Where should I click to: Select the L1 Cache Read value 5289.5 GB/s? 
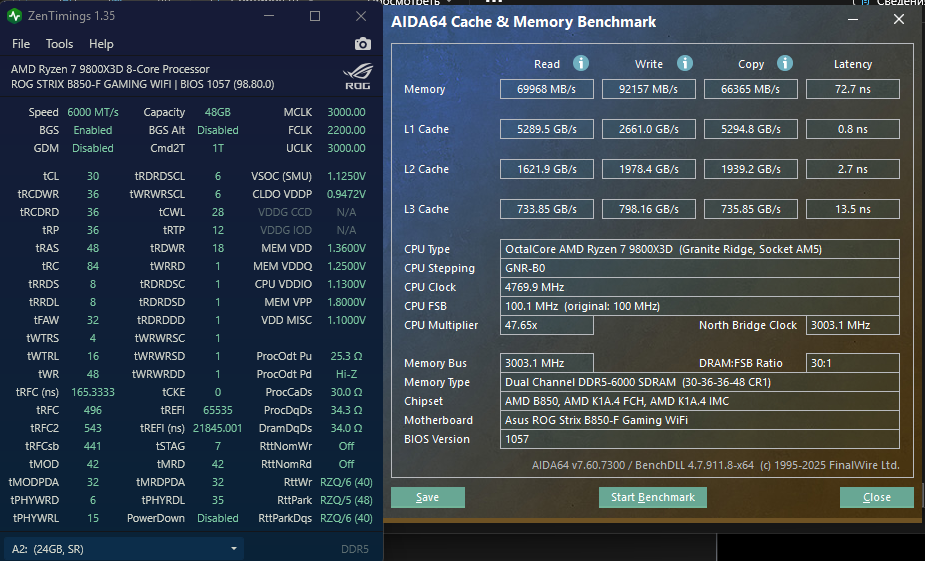pos(547,129)
